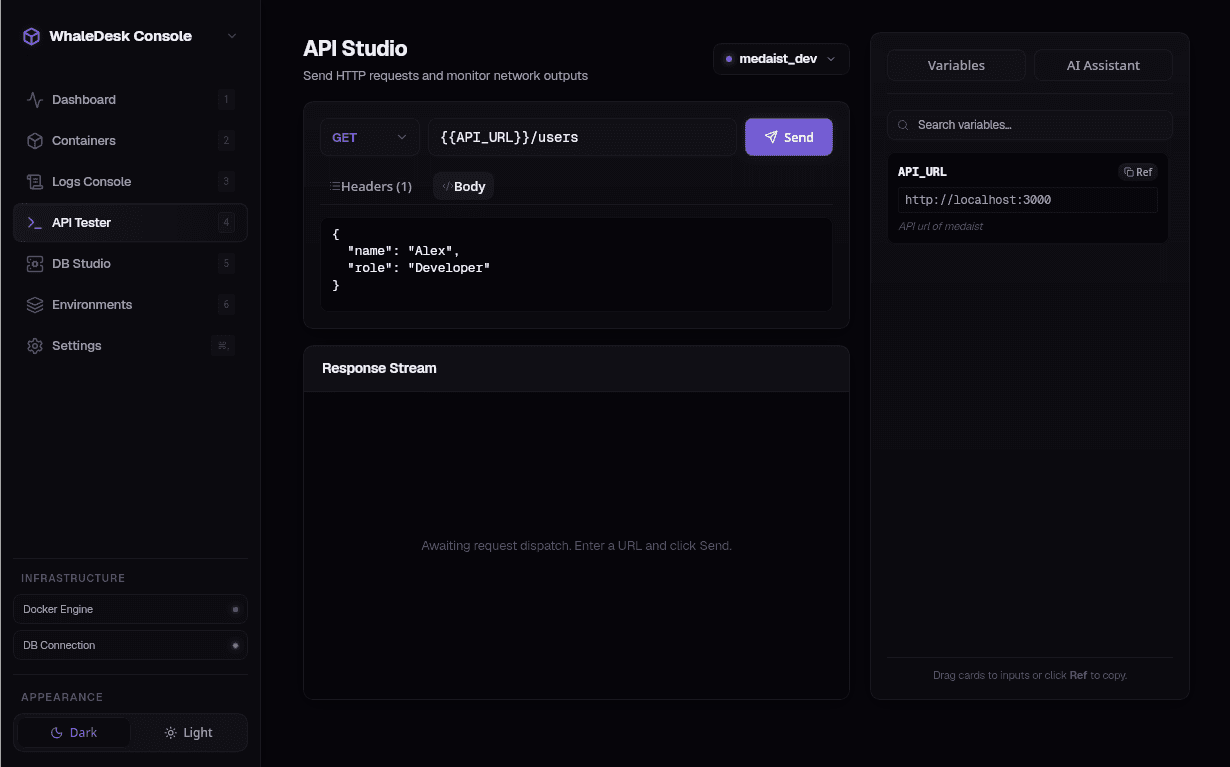Click the "Awaiting request dispatch" message
Viewport: 1230px width, 767px height.
576,546
